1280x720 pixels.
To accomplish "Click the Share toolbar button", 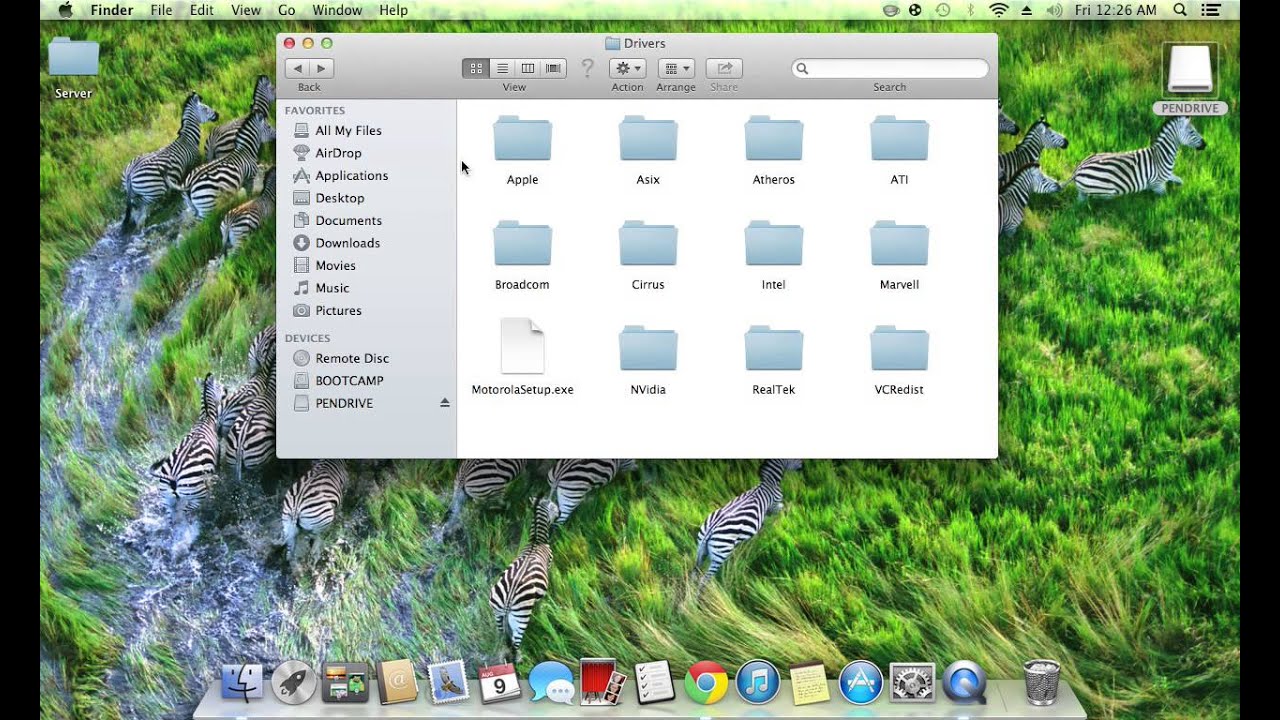I will tap(724, 68).
